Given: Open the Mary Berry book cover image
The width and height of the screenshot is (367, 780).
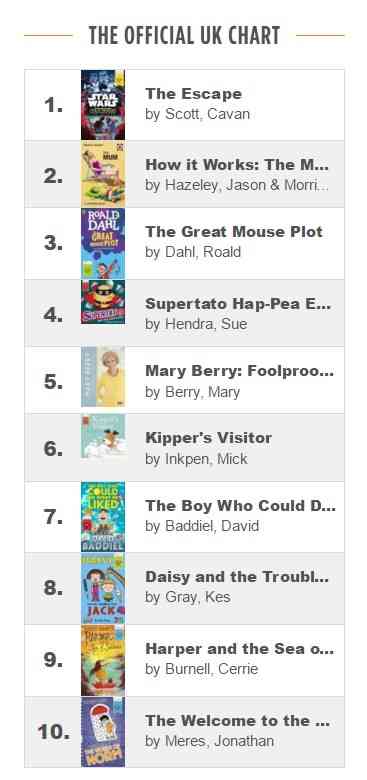Looking at the screenshot, I should coord(103,377).
